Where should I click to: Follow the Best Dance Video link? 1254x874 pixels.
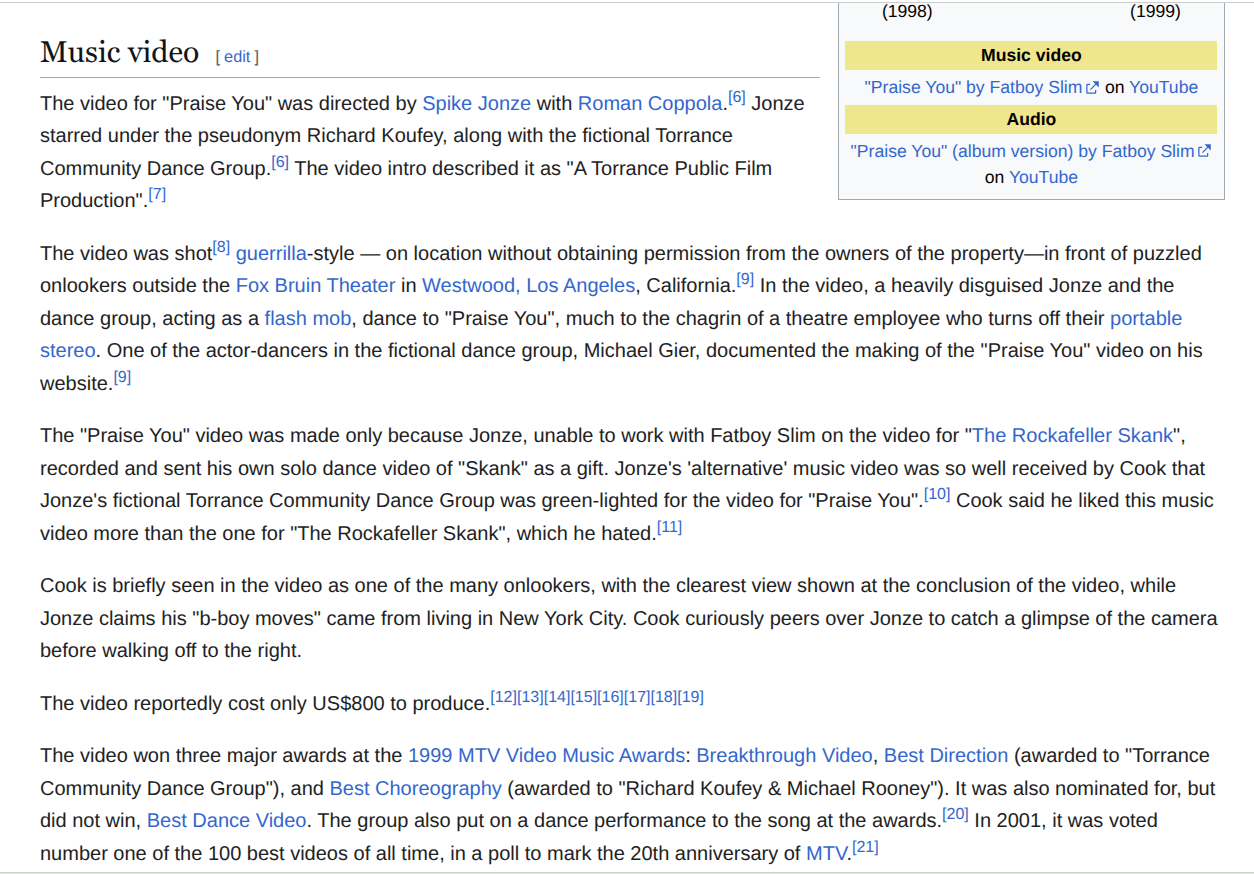[226, 821]
